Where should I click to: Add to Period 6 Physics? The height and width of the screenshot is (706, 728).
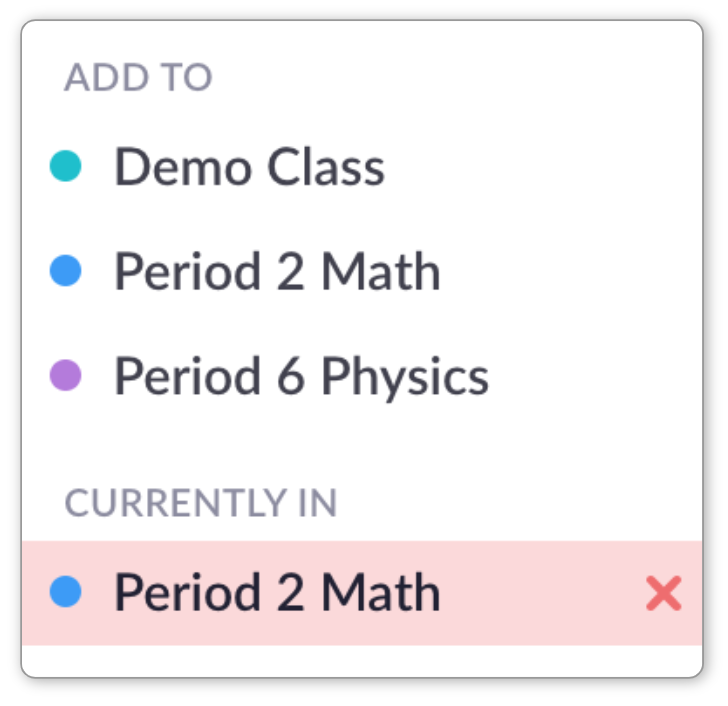click(301, 377)
